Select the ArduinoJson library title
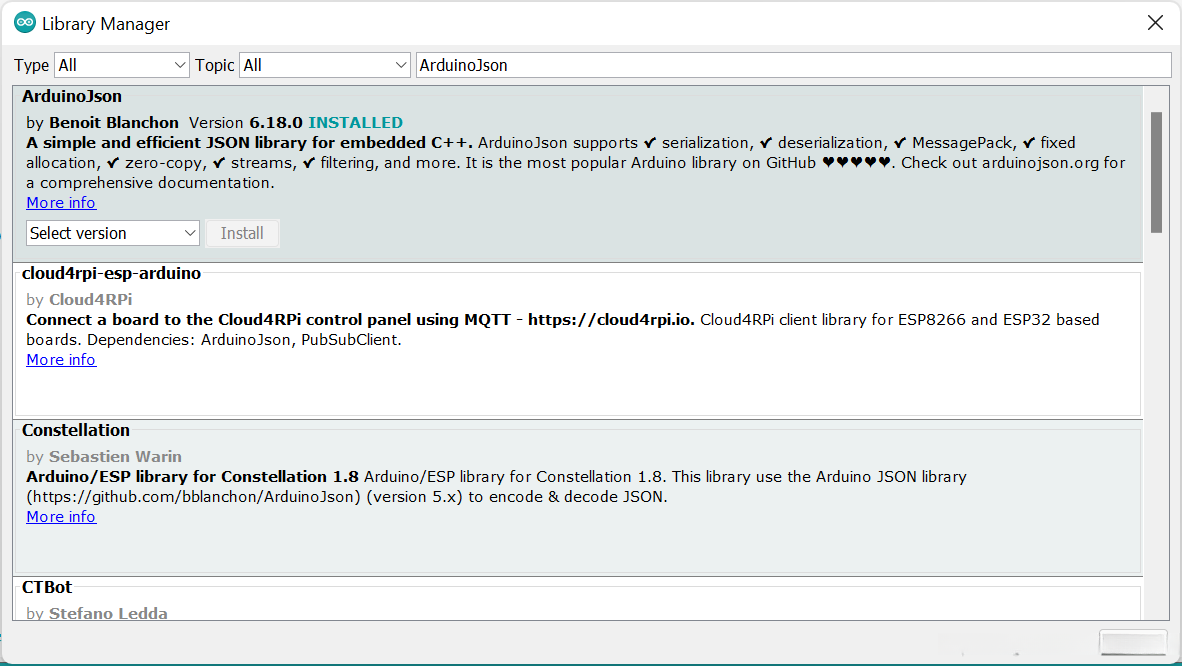Screen dimensions: 1182x666 72,97
